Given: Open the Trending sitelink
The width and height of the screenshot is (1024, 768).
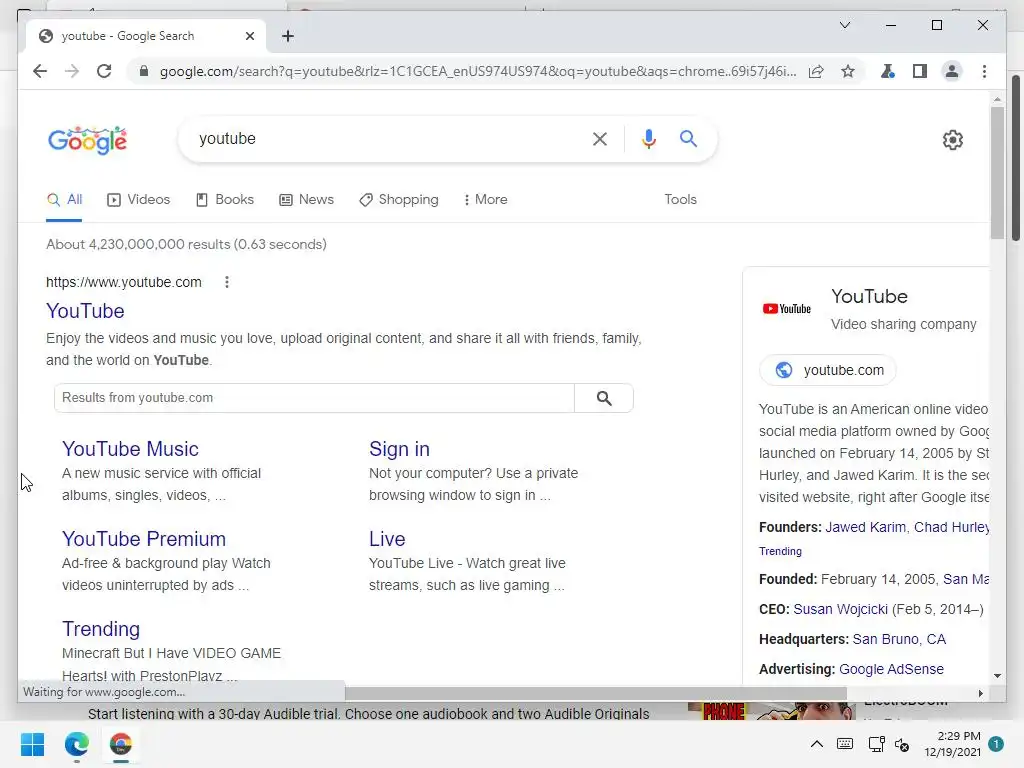Looking at the screenshot, I should 101,629.
